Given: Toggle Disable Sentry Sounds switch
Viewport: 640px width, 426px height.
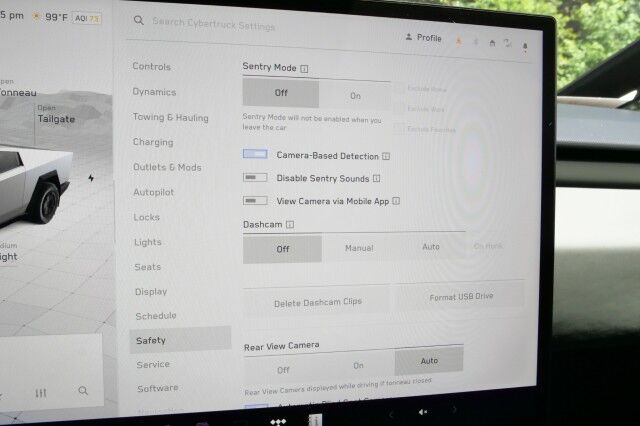Looking at the screenshot, I should 255,178.
